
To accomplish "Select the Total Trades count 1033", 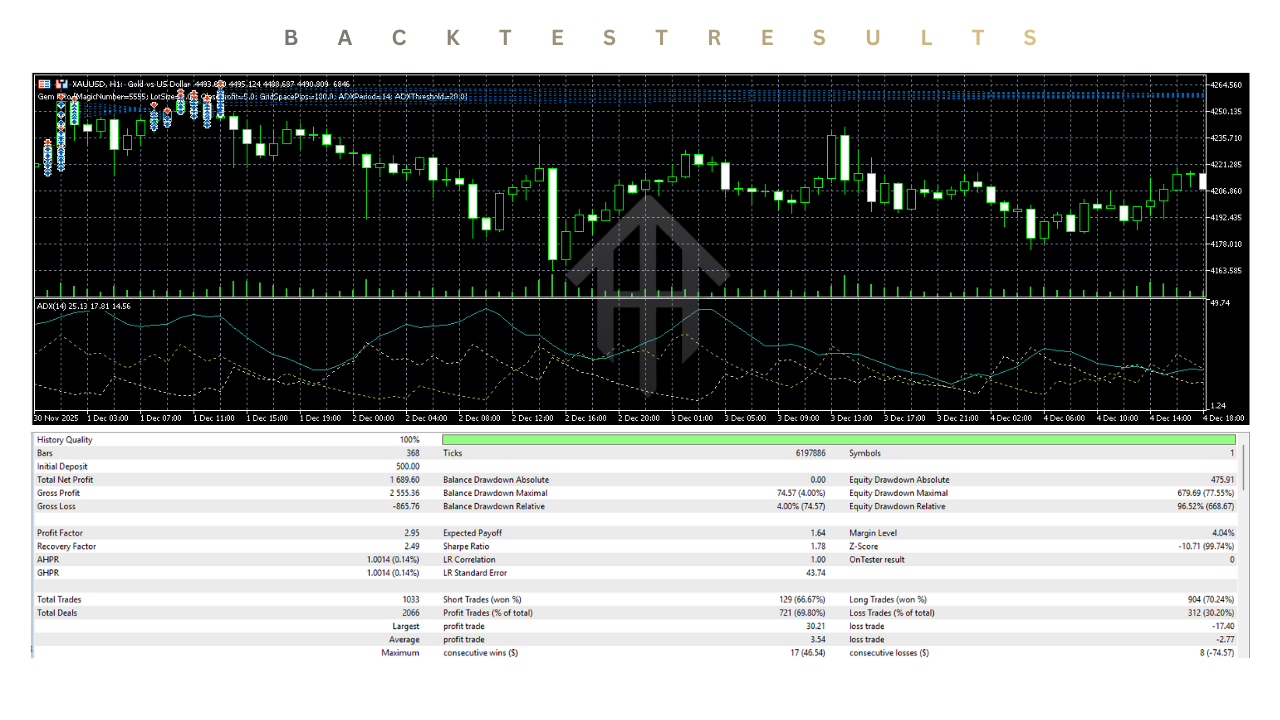I will tap(408, 599).
